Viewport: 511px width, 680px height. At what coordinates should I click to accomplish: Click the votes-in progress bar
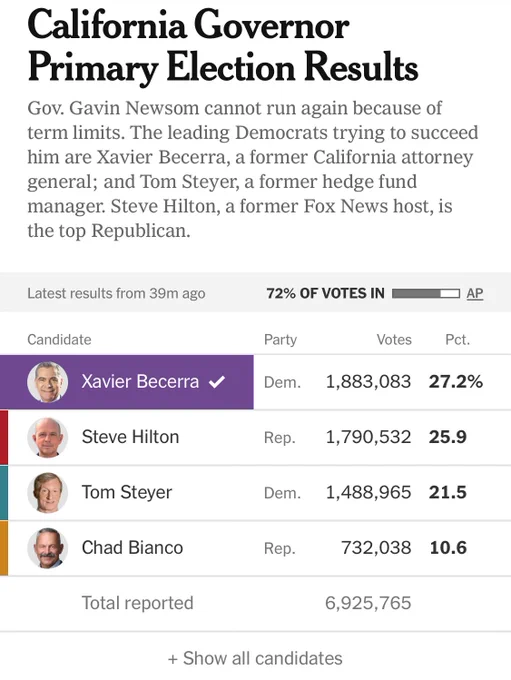pos(426,294)
